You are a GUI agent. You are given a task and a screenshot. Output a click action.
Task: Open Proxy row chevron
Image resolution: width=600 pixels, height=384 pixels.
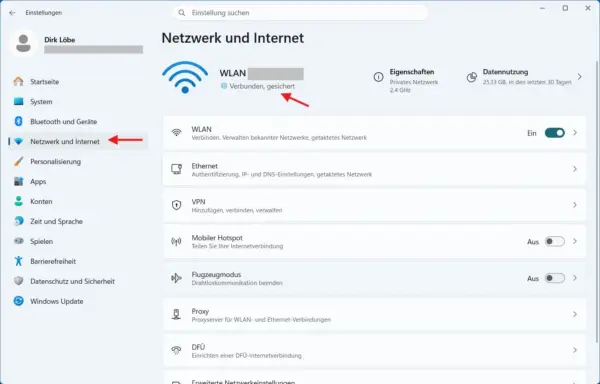tap(575, 314)
